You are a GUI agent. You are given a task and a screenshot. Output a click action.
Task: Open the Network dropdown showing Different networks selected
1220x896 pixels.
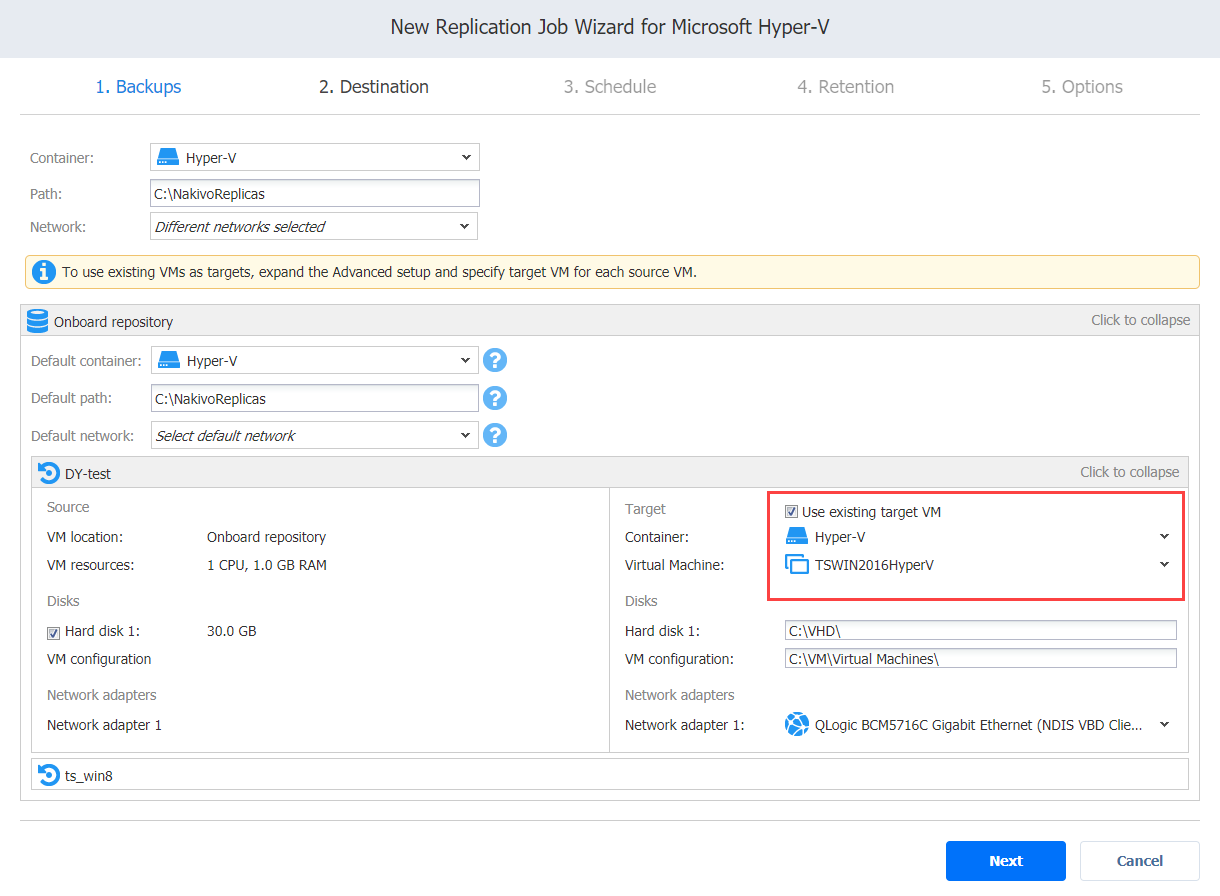coord(314,226)
